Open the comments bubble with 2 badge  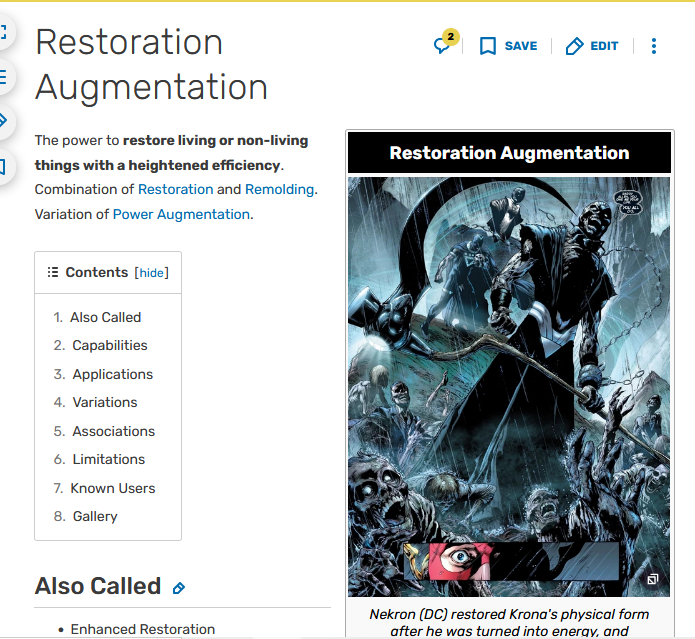[x=446, y=43]
